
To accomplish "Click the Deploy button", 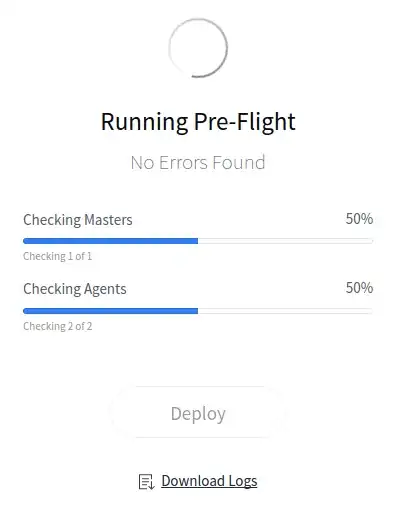I will tap(198, 412).
